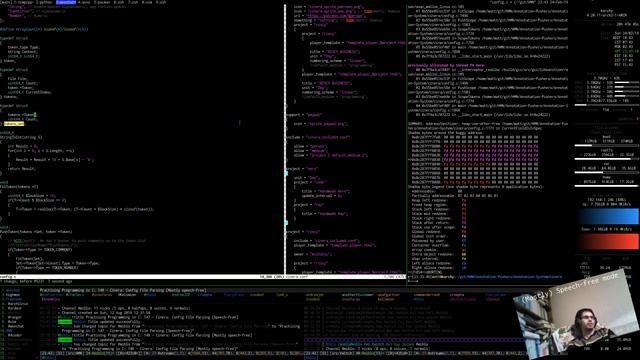The image size is (640, 360).
Task: Click the green cursor after tokens *Token
Action: [x=35, y=115]
